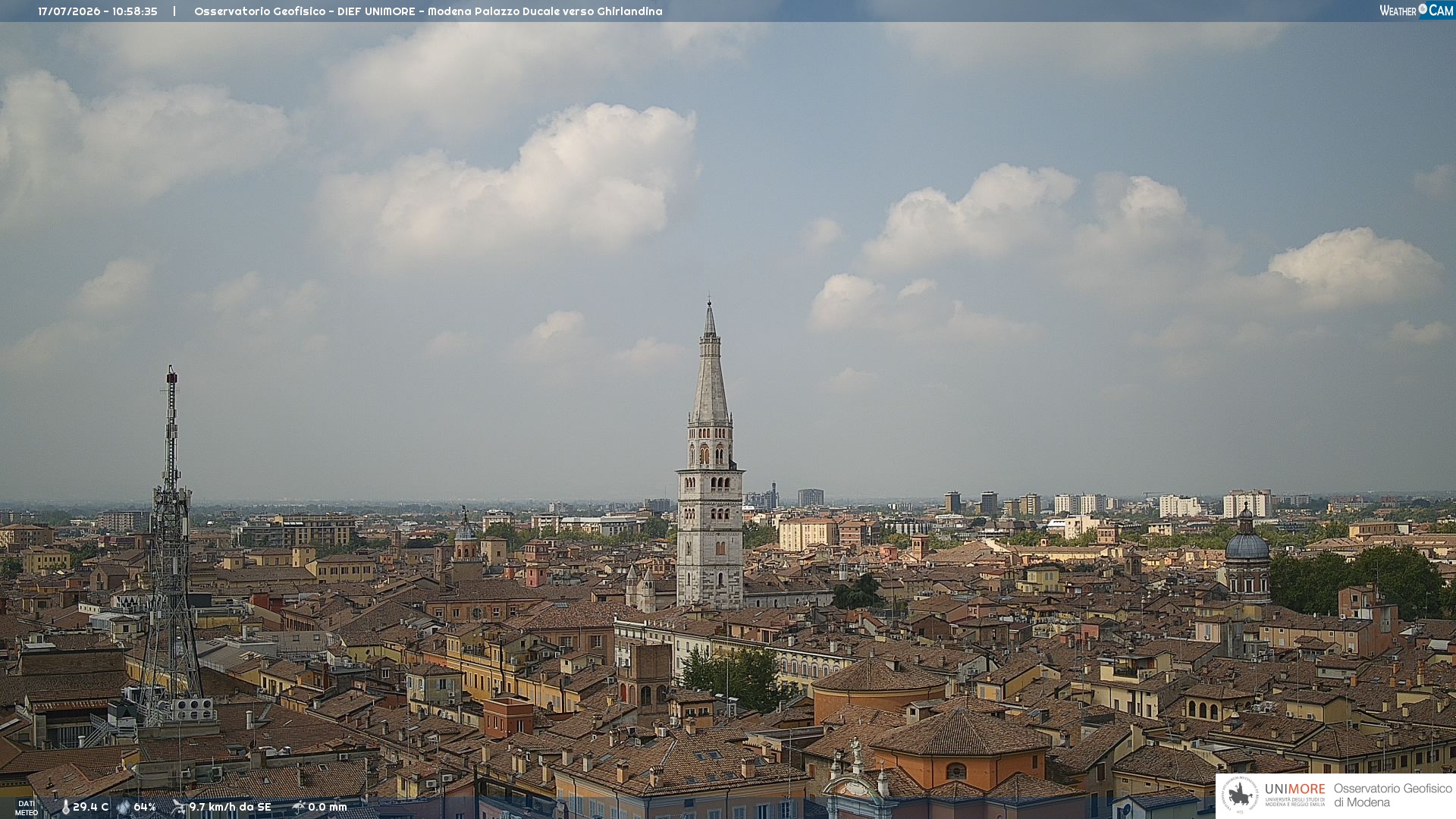Click the thermometer temperature icon

tap(65, 808)
